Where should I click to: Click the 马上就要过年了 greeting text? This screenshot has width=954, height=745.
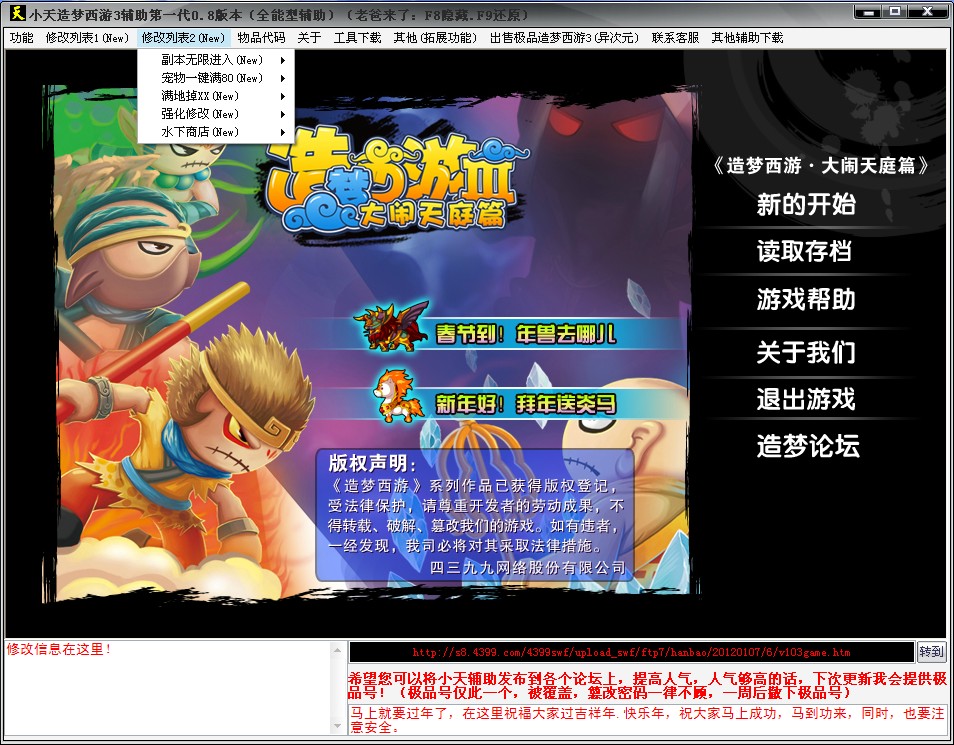647,720
